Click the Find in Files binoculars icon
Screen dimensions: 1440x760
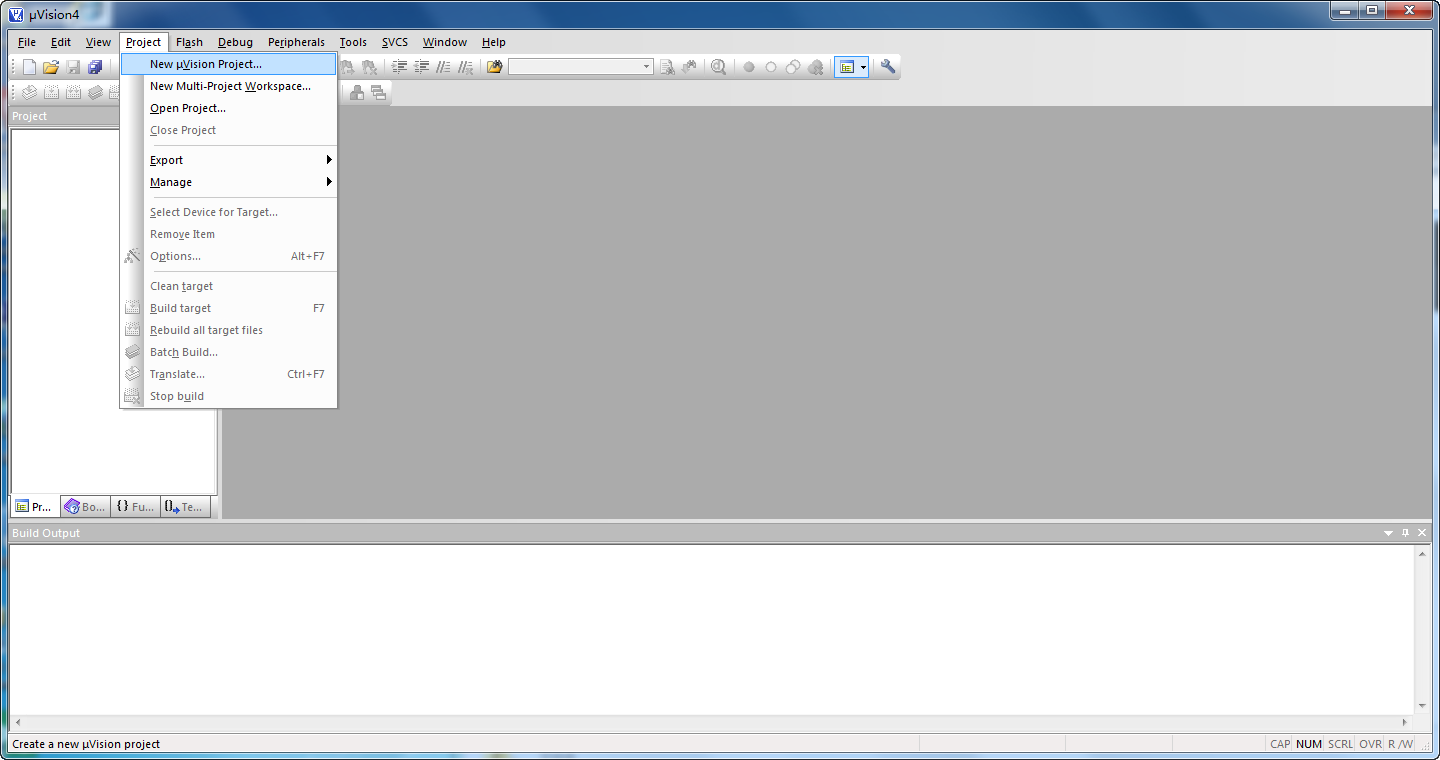[494, 67]
